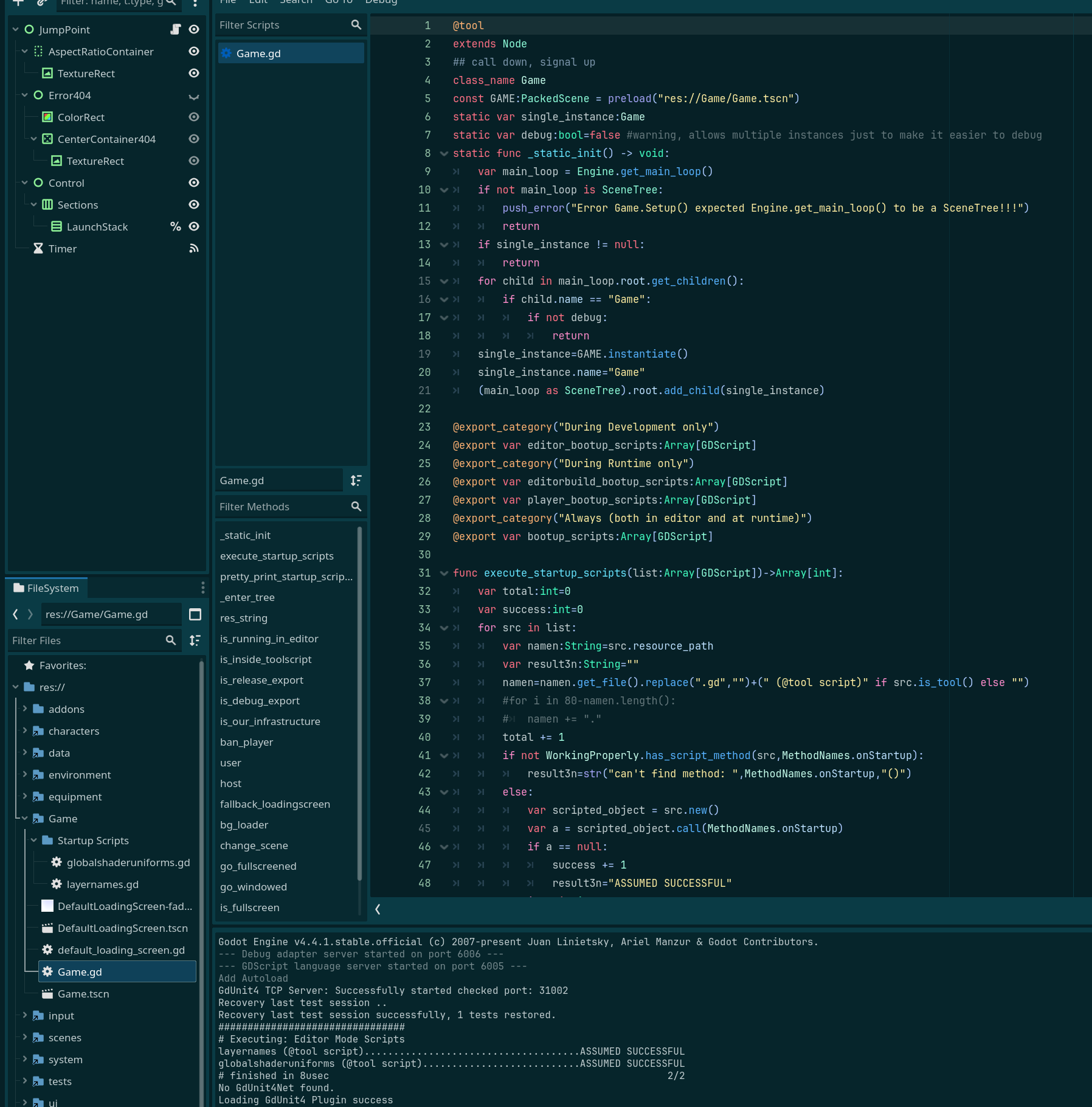Toggle visibility of ColorRect node
Image resolution: width=1092 pixels, height=1107 pixels.
click(194, 117)
